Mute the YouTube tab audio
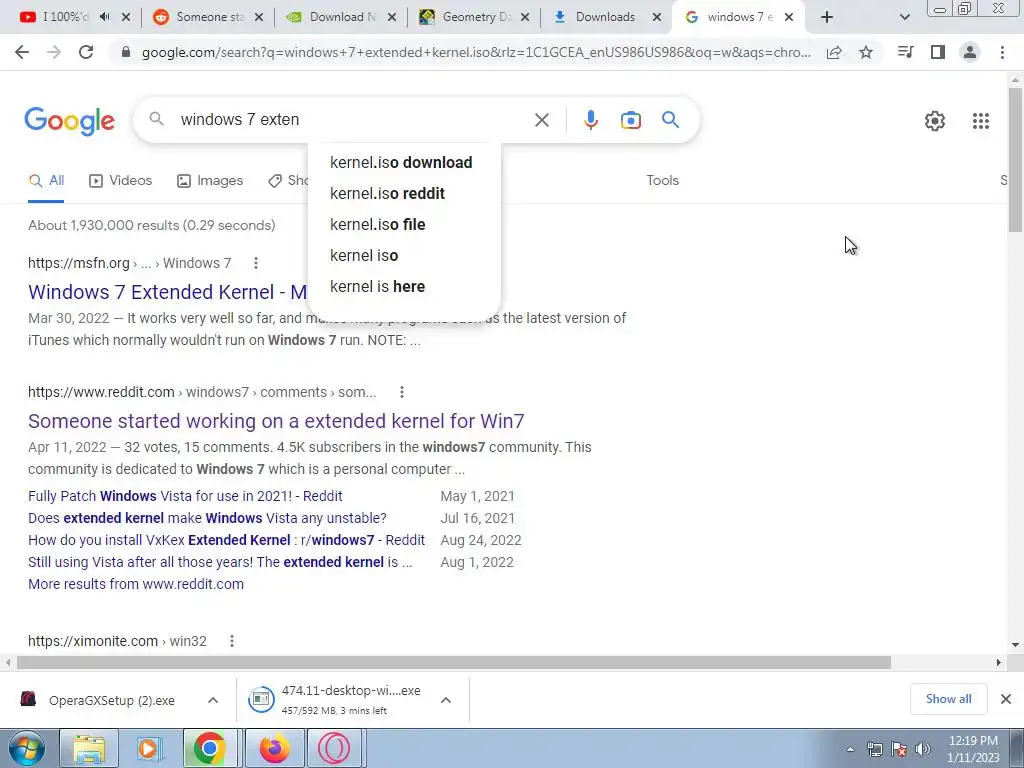This screenshot has width=1024, height=768. coord(104,17)
